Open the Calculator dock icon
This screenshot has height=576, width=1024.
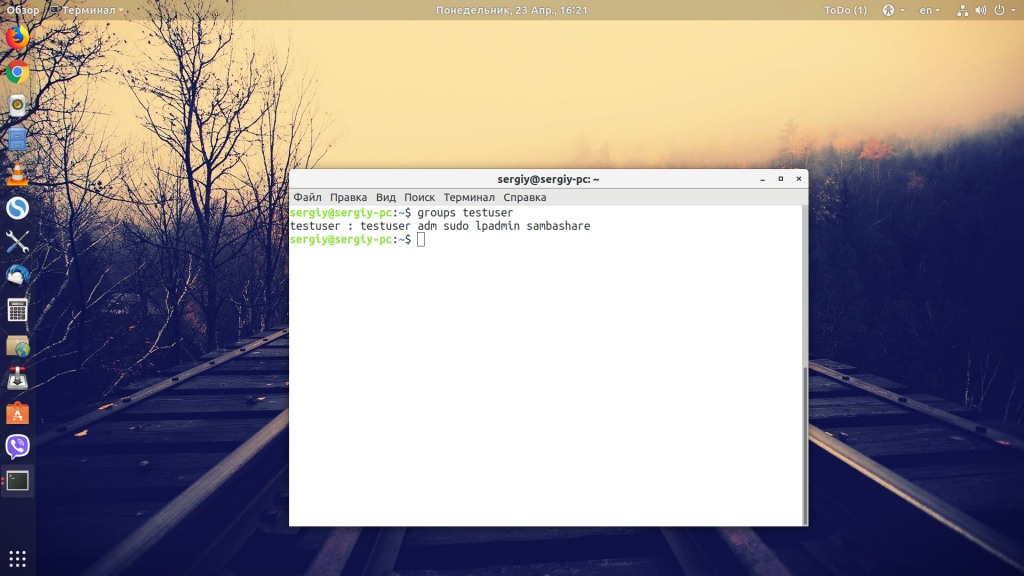point(18,310)
